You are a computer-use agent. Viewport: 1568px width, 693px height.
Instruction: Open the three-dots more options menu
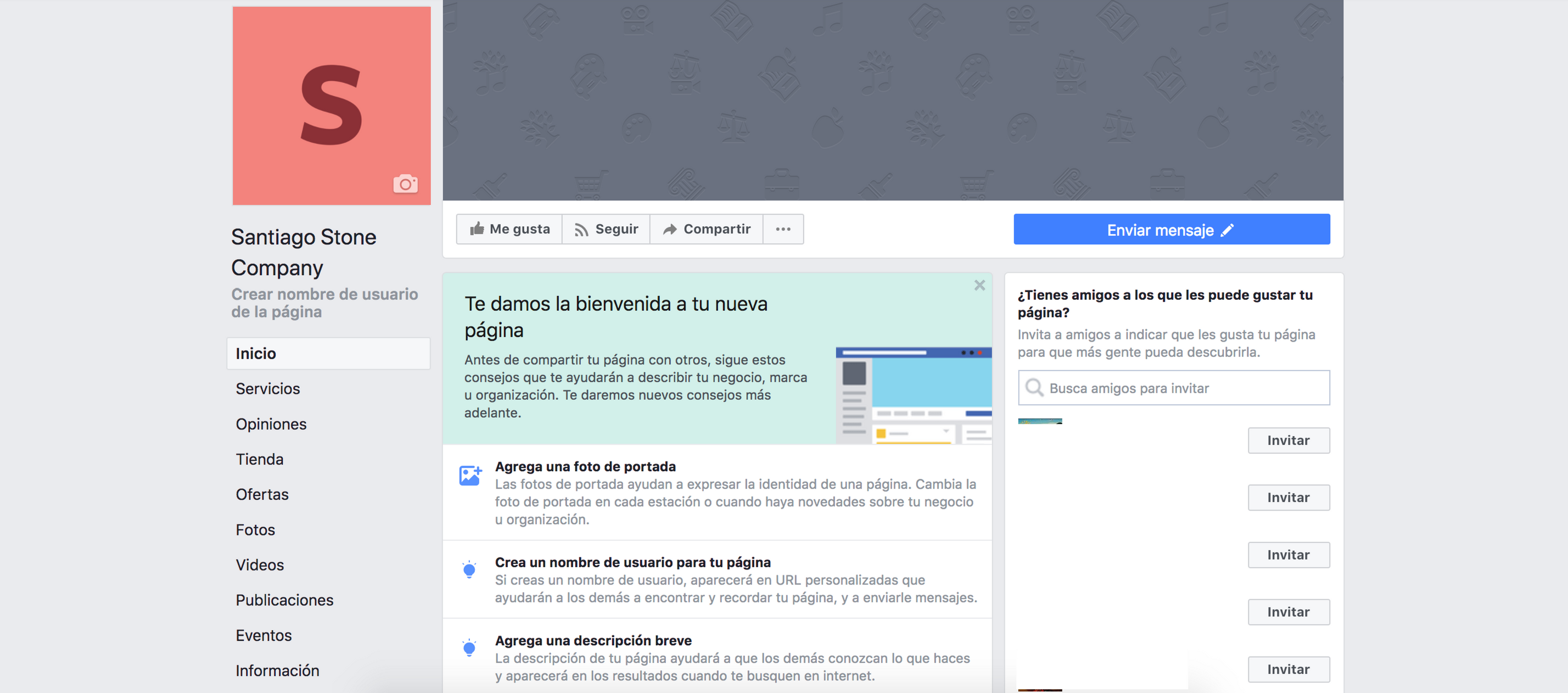tap(783, 229)
